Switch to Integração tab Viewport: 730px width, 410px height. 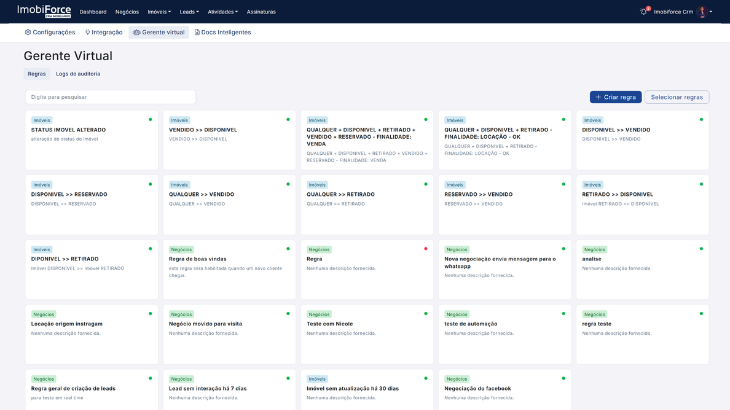[x=103, y=32]
